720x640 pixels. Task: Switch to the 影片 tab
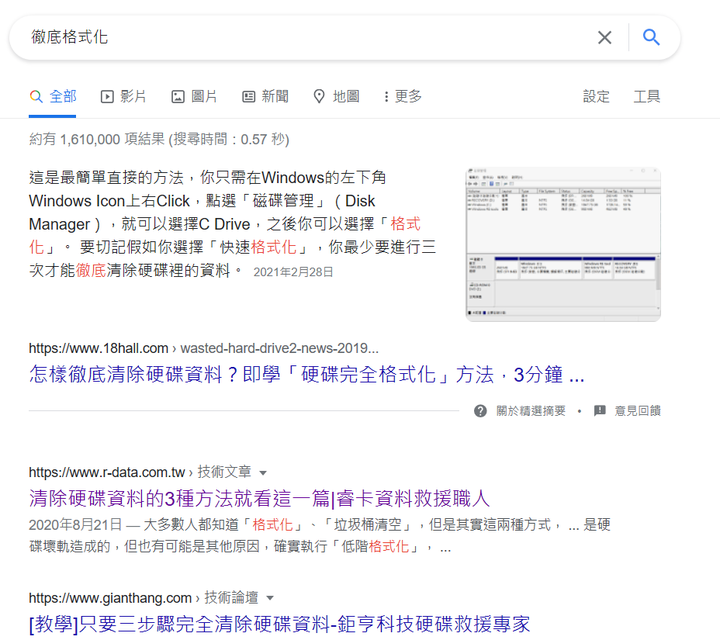[123, 96]
